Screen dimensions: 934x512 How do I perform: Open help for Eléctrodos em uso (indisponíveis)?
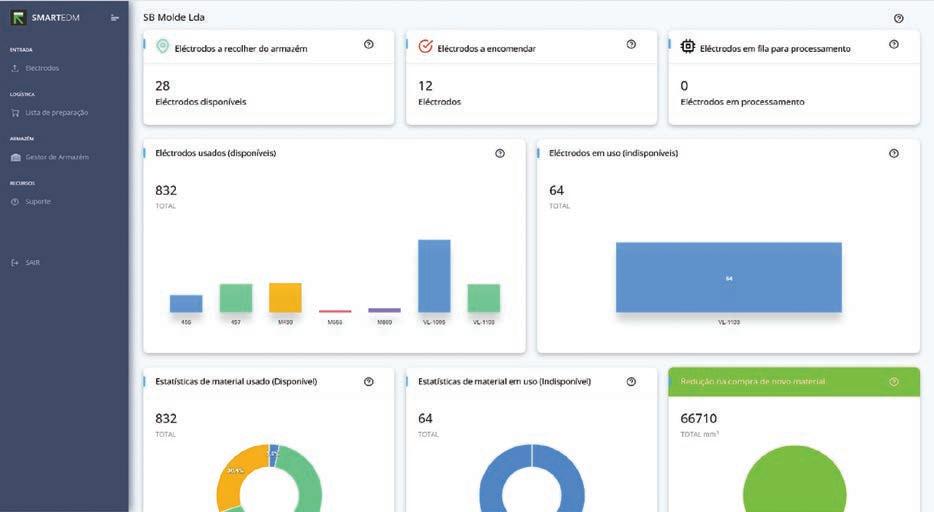tap(893, 153)
